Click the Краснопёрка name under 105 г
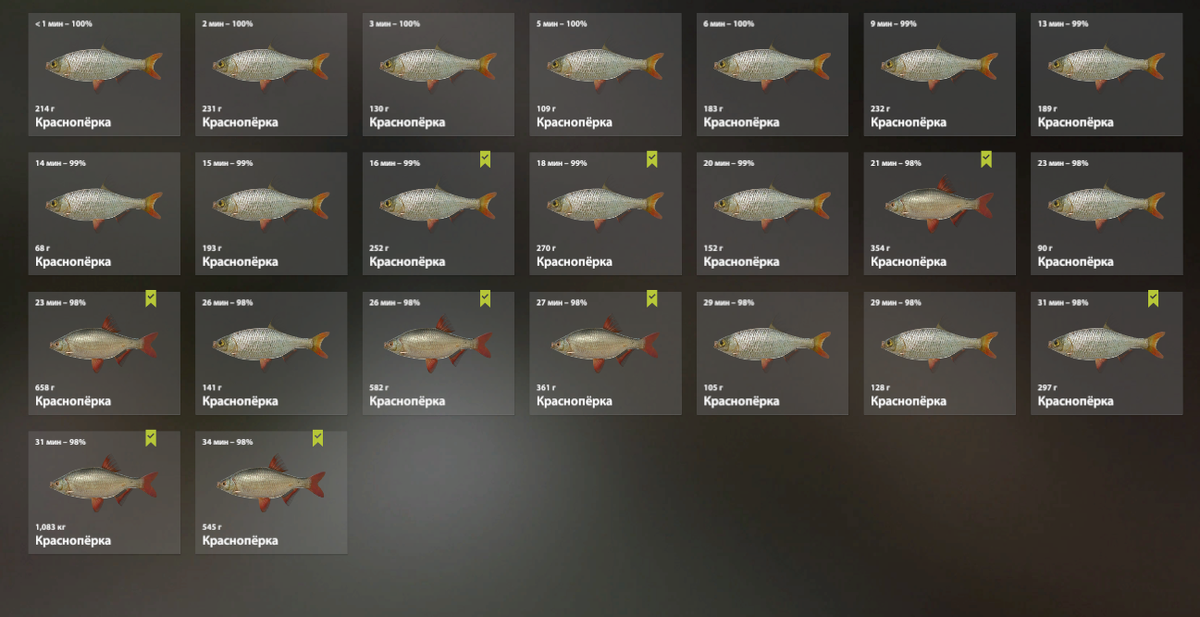Image resolution: width=1200 pixels, height=617 pixels. tap(741, 401)
